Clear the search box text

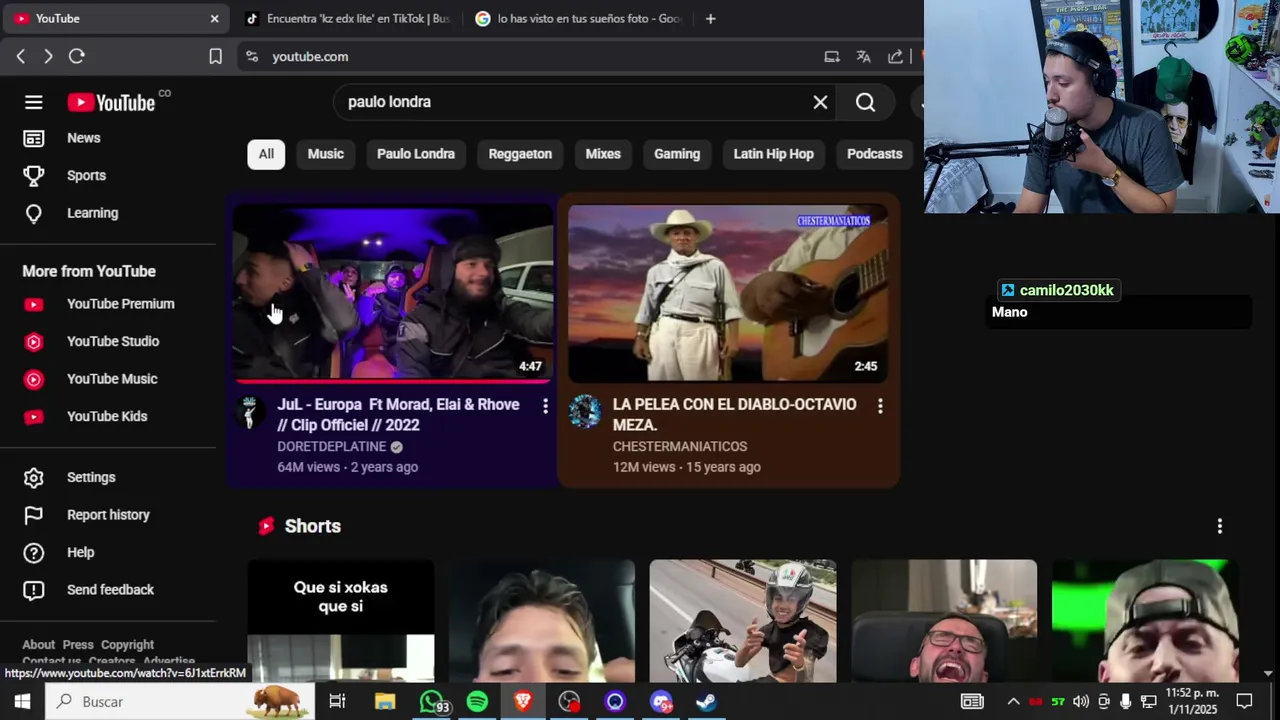coord(820,102)
